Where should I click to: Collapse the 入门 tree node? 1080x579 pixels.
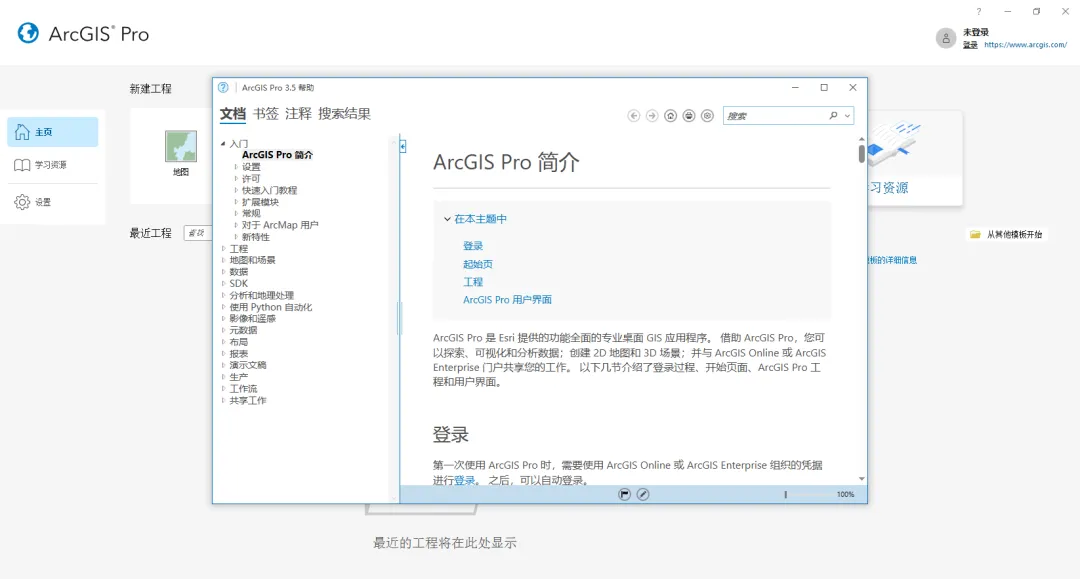[223, 143]
